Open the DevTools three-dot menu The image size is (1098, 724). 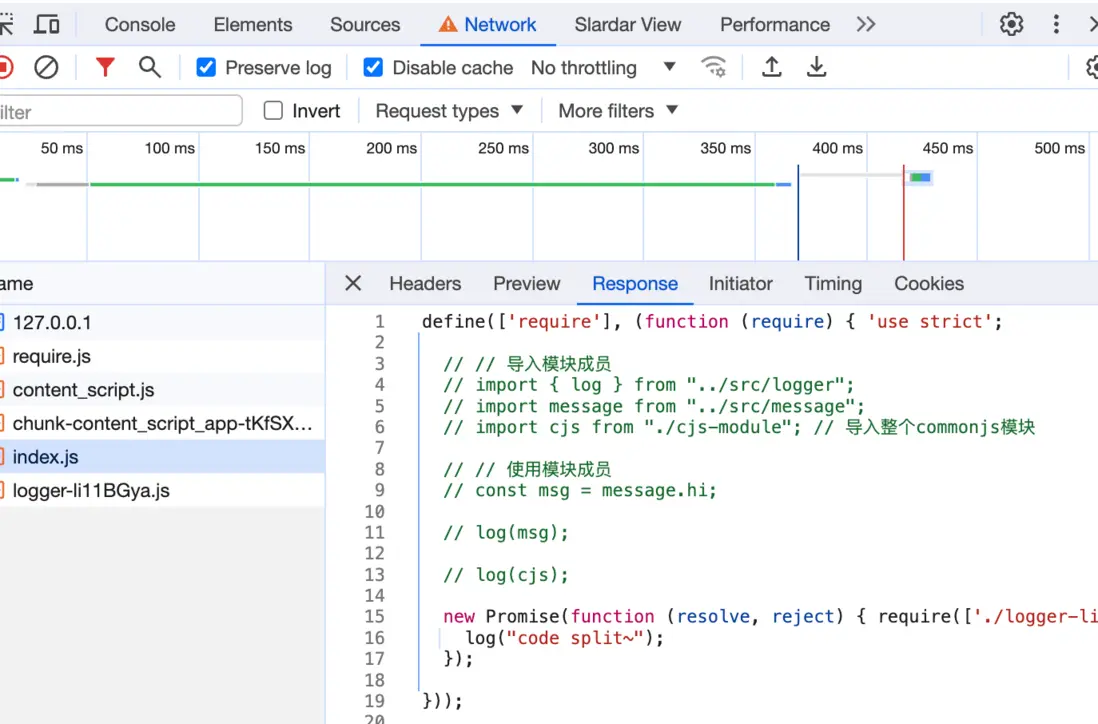click(1056, 24)
